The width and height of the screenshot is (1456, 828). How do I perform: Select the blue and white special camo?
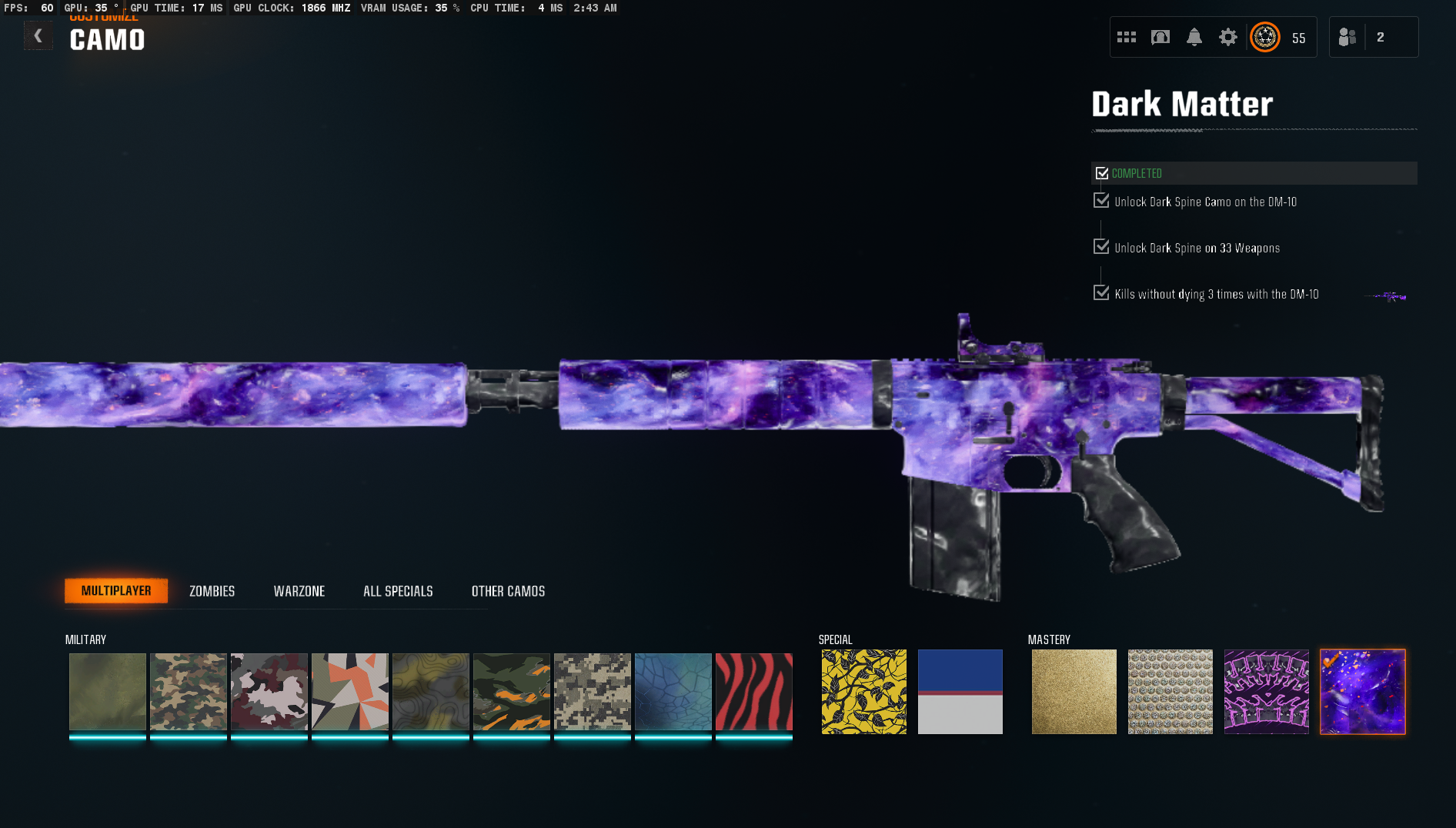click(x=960, y=692)
